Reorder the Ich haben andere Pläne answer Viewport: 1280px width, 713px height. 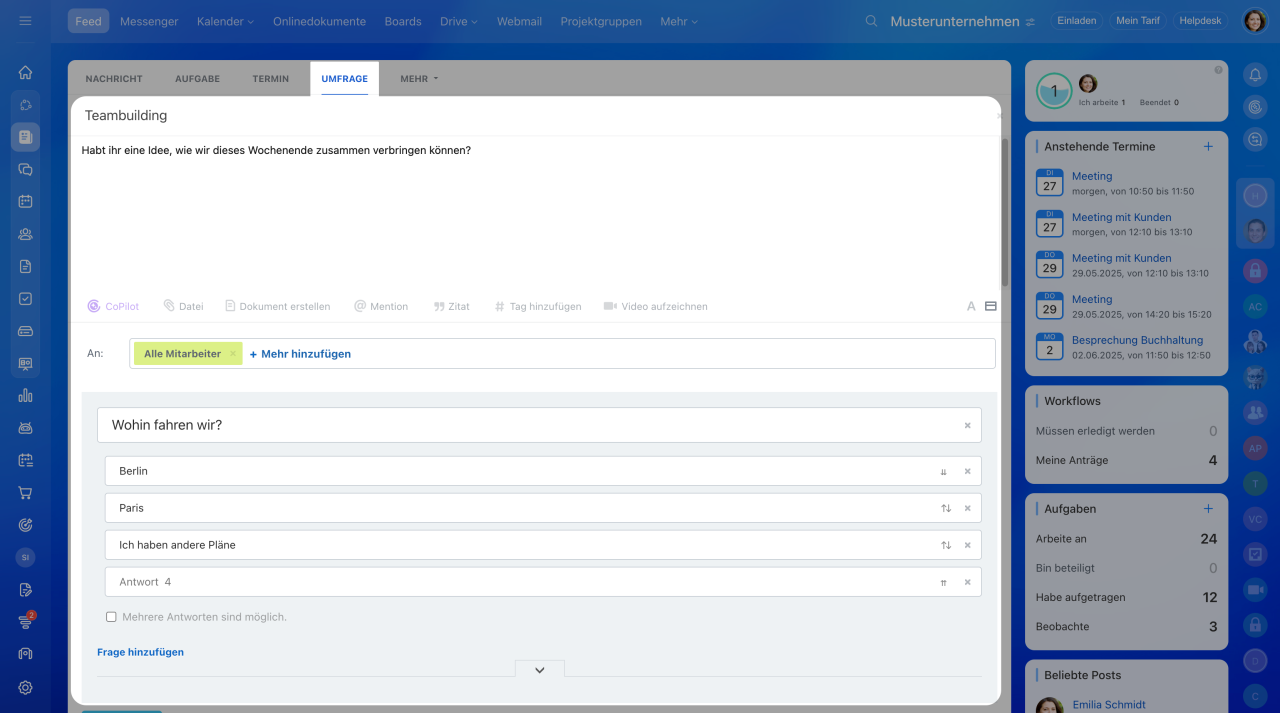tap(945, 545)
